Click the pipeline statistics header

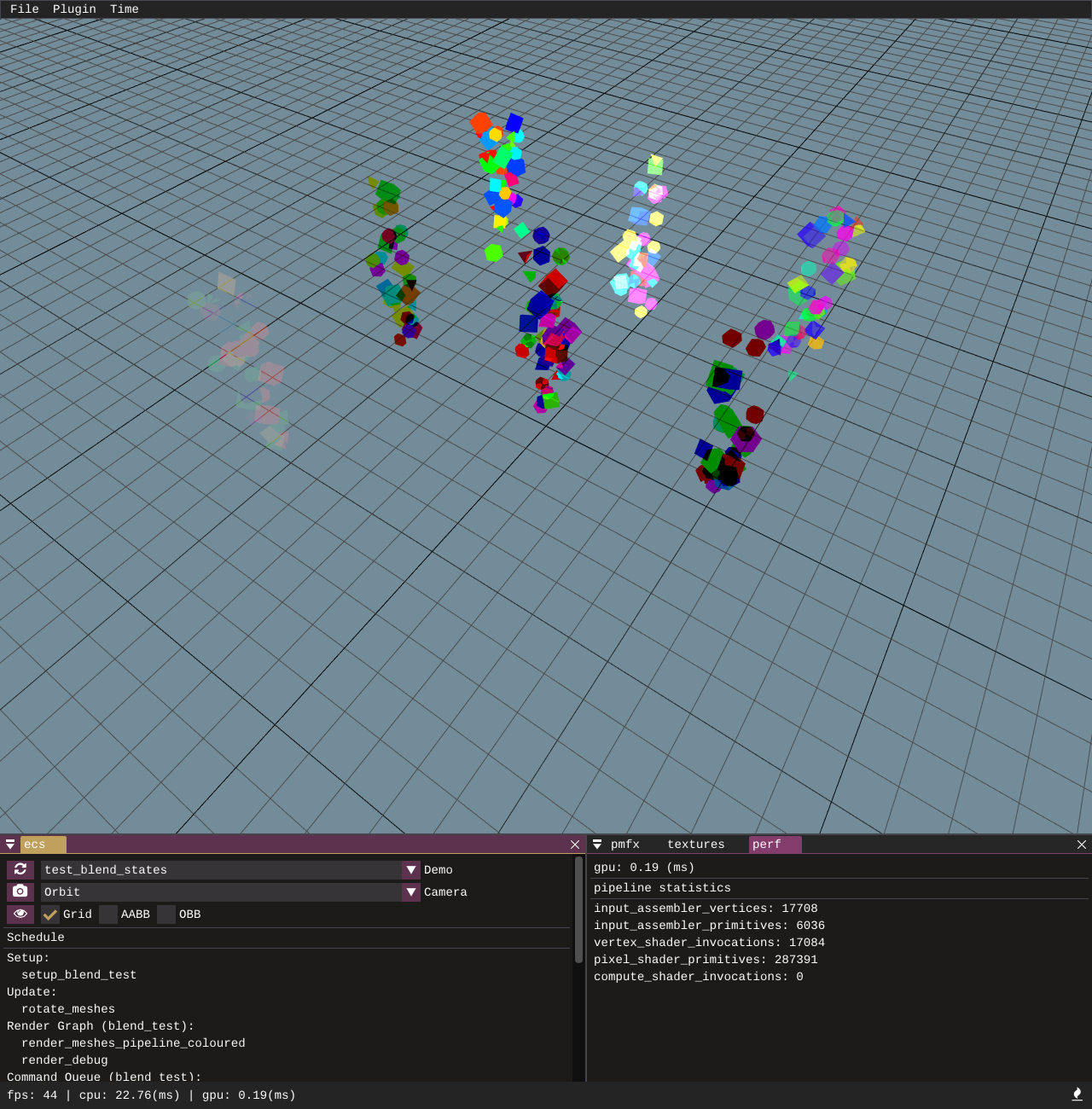(662, 888)
